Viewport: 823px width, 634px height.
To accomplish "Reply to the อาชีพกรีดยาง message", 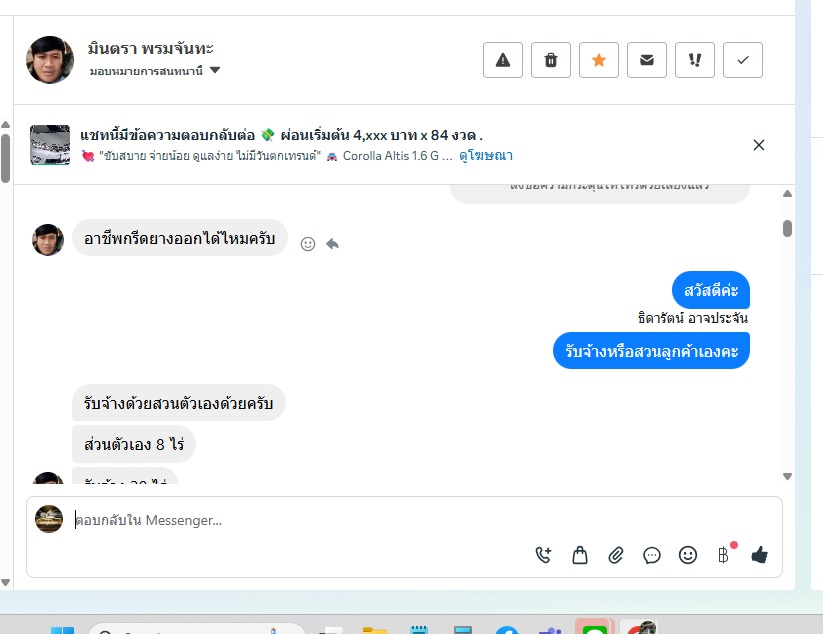I will (x=332, y=244).
